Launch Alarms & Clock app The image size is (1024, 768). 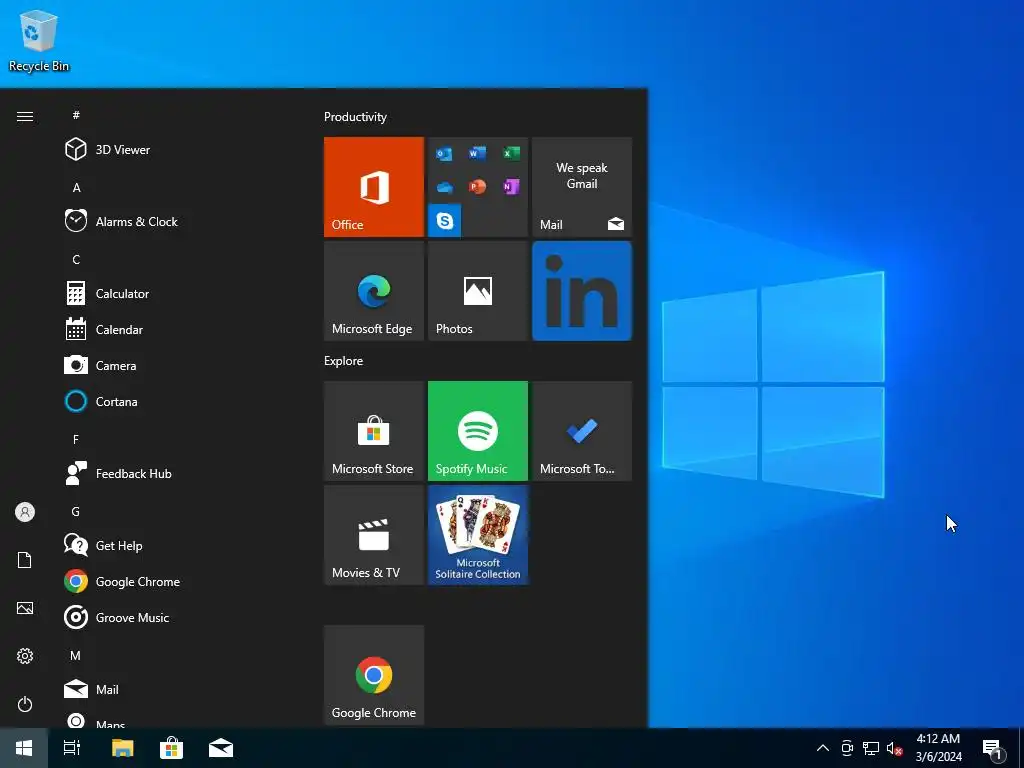pos(176,221)
